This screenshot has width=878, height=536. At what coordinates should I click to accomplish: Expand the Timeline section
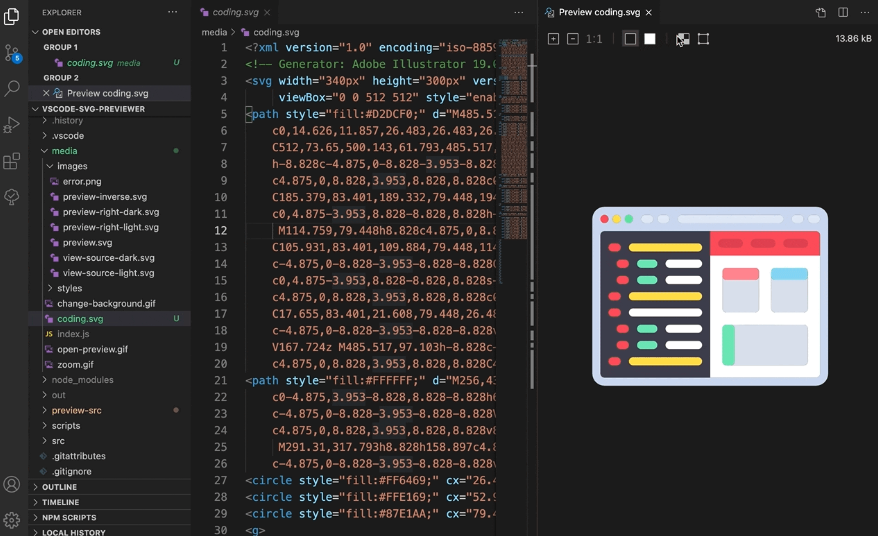coord(109,502)
